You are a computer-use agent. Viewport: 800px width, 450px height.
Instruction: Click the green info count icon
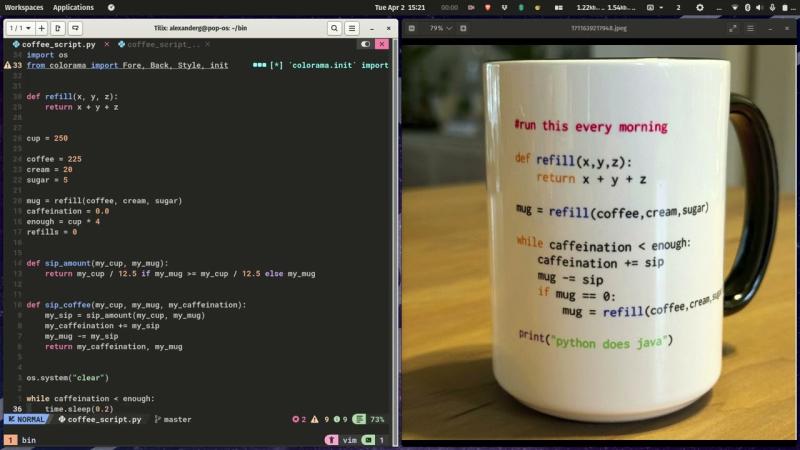[x=337, y=419]
